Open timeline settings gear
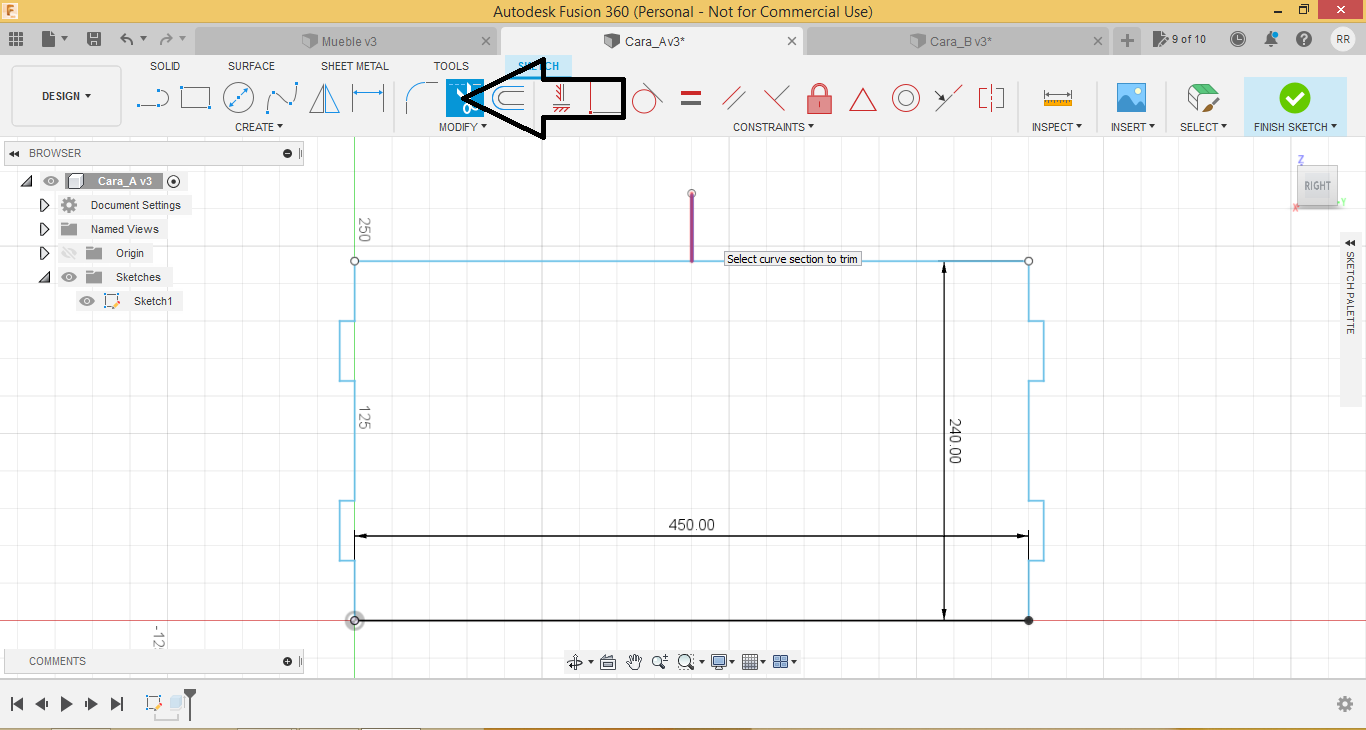The height and width of the screenshot is (730, 1366). point(1345,704)
